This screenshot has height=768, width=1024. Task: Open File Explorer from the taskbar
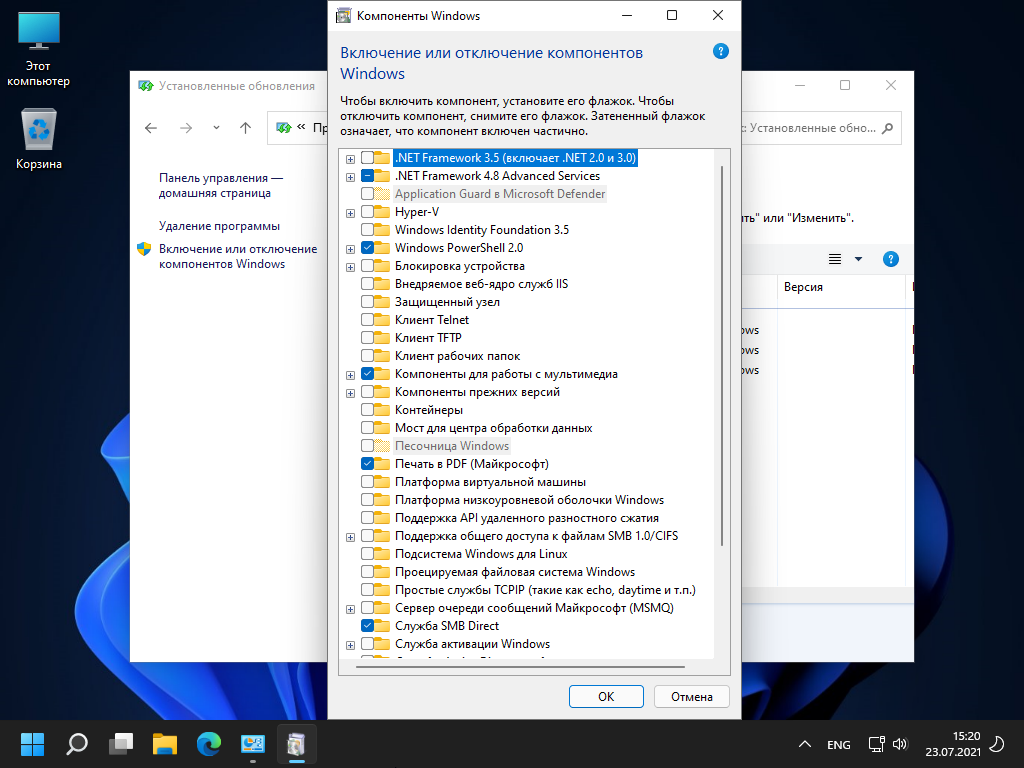(164, 744)
